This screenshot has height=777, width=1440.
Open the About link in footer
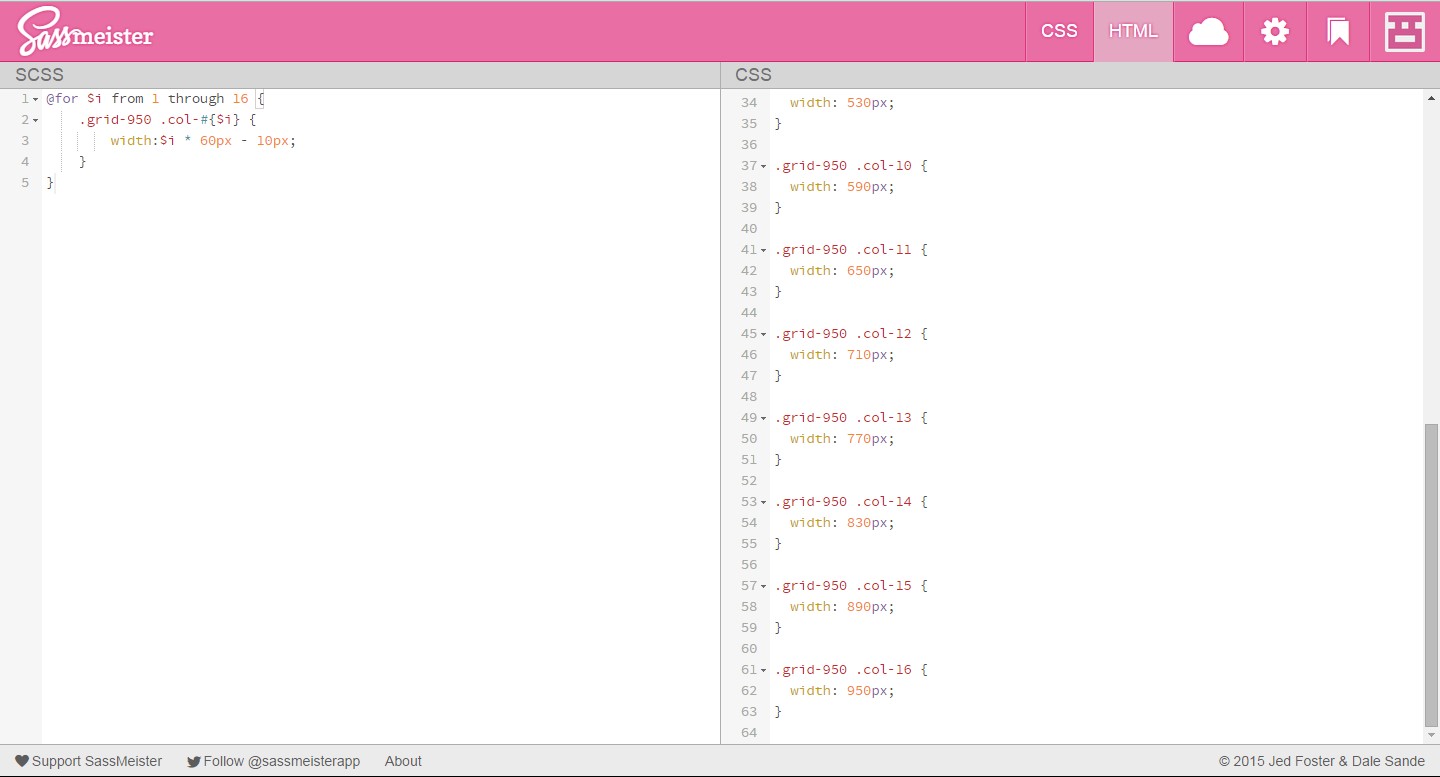403,761
